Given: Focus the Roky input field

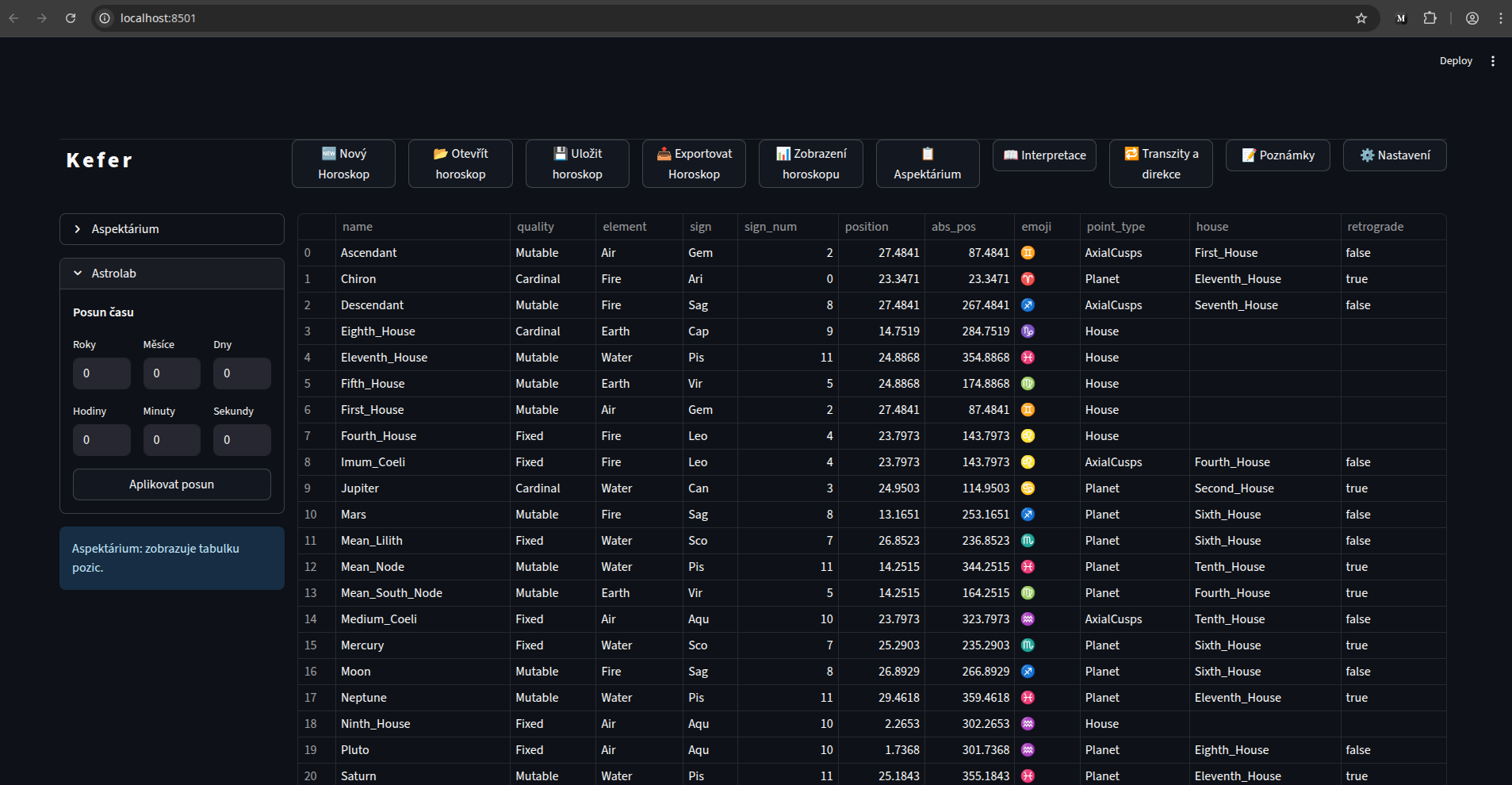Looking at the screenshot, I should pos(101,373).
